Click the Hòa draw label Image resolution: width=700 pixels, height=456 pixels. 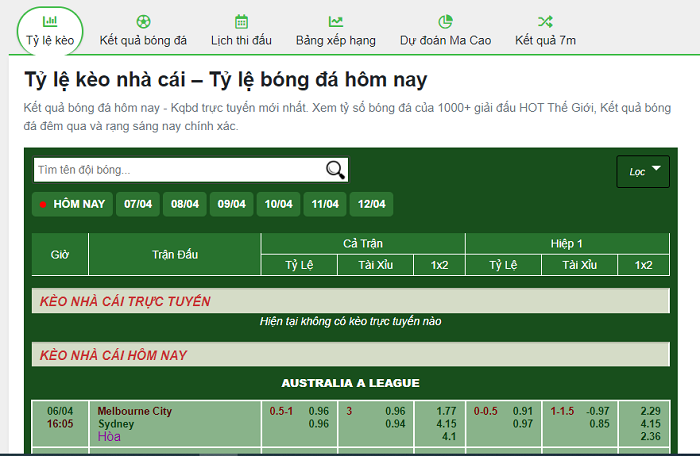point(108,437)
